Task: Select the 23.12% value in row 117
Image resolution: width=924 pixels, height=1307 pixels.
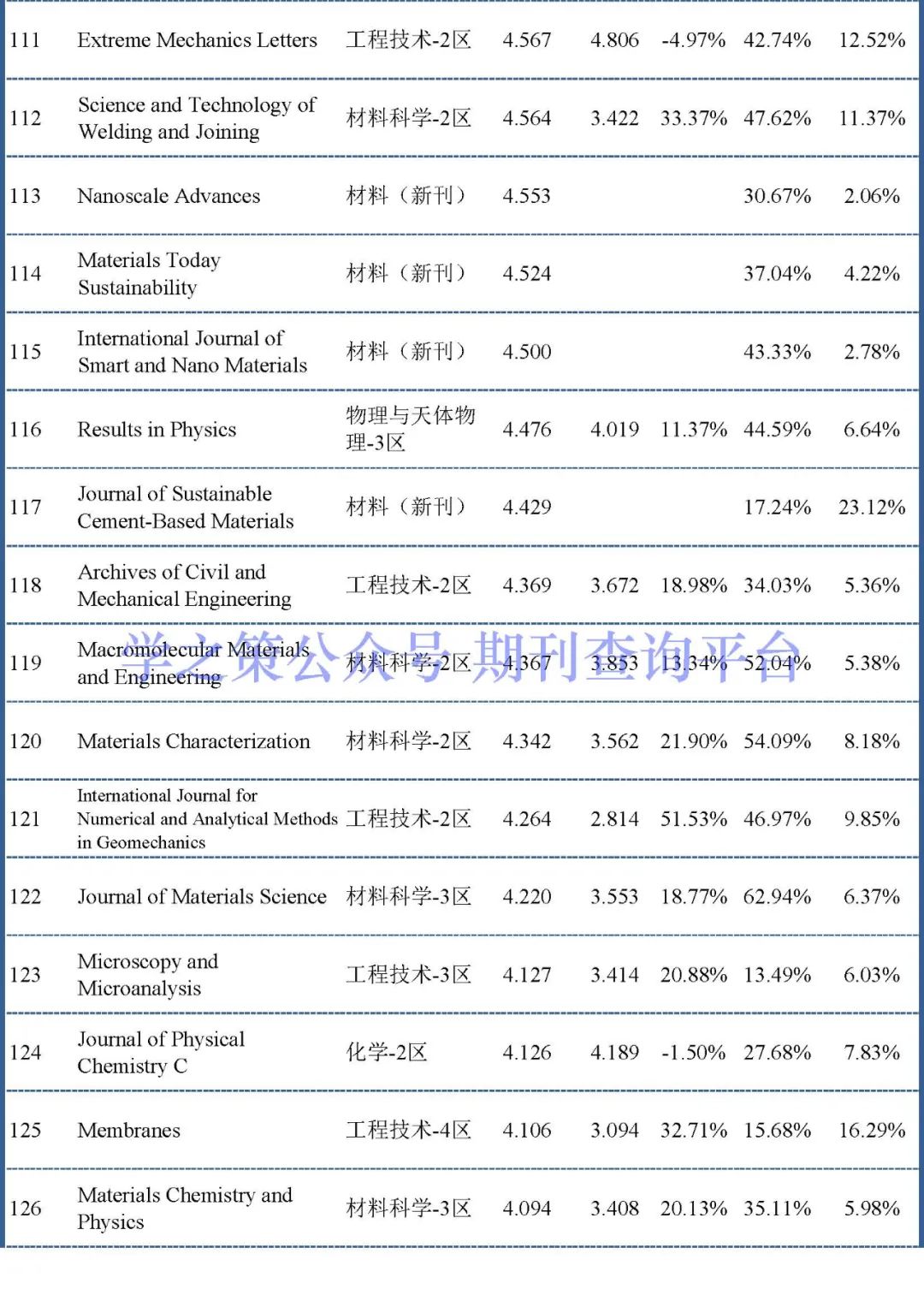Action: pos(871,508)
